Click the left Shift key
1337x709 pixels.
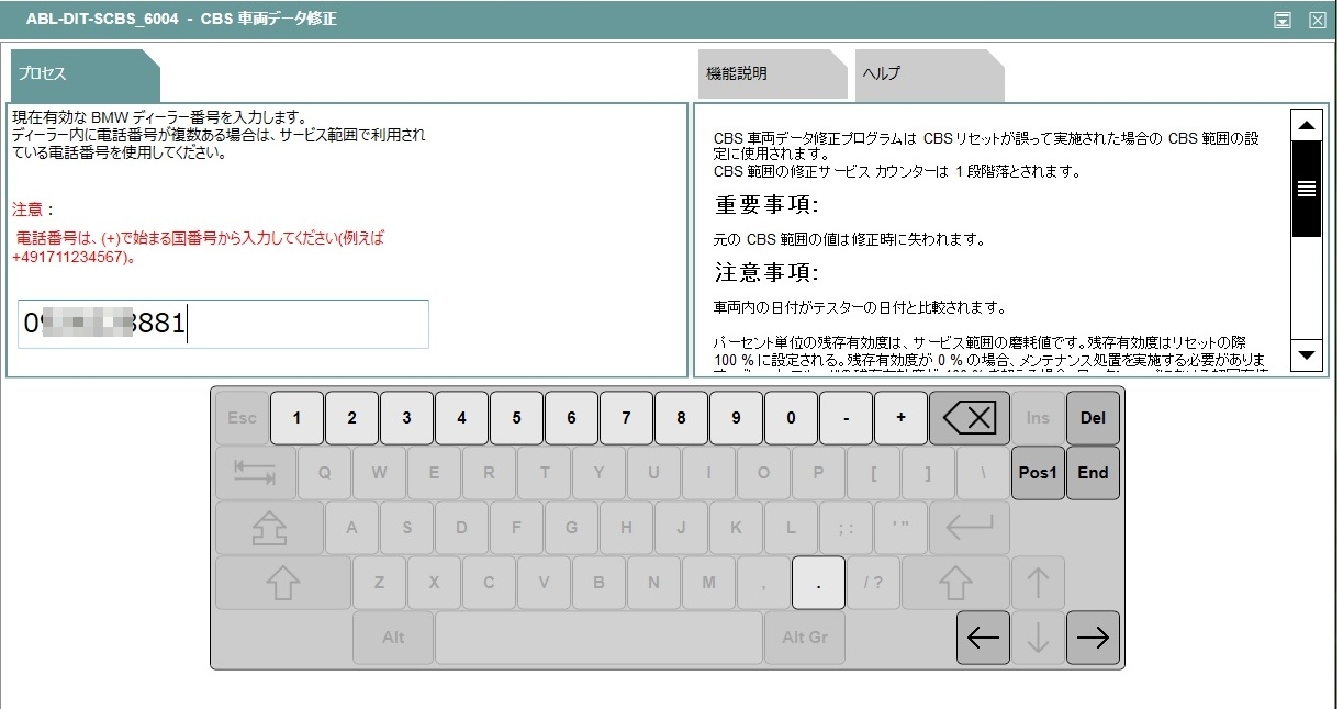[x=283, y=583]
